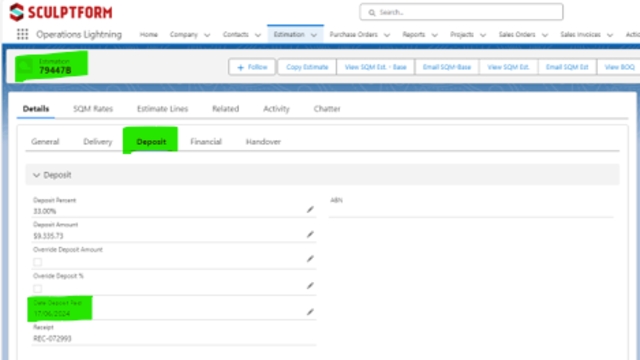
Task: Click the Date Deposit Paid value
Action: pos(52,313)
